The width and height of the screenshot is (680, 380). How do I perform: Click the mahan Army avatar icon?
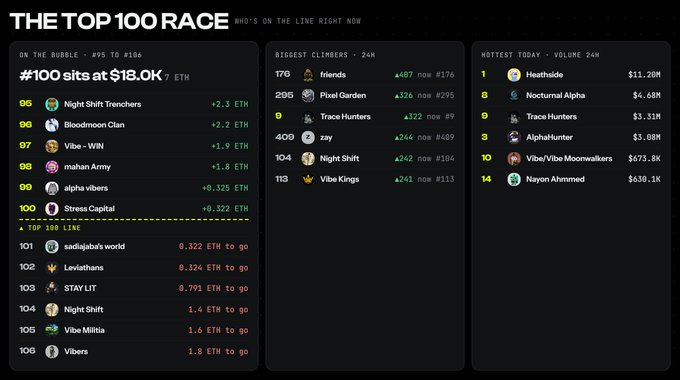click(x=52, y=167)
